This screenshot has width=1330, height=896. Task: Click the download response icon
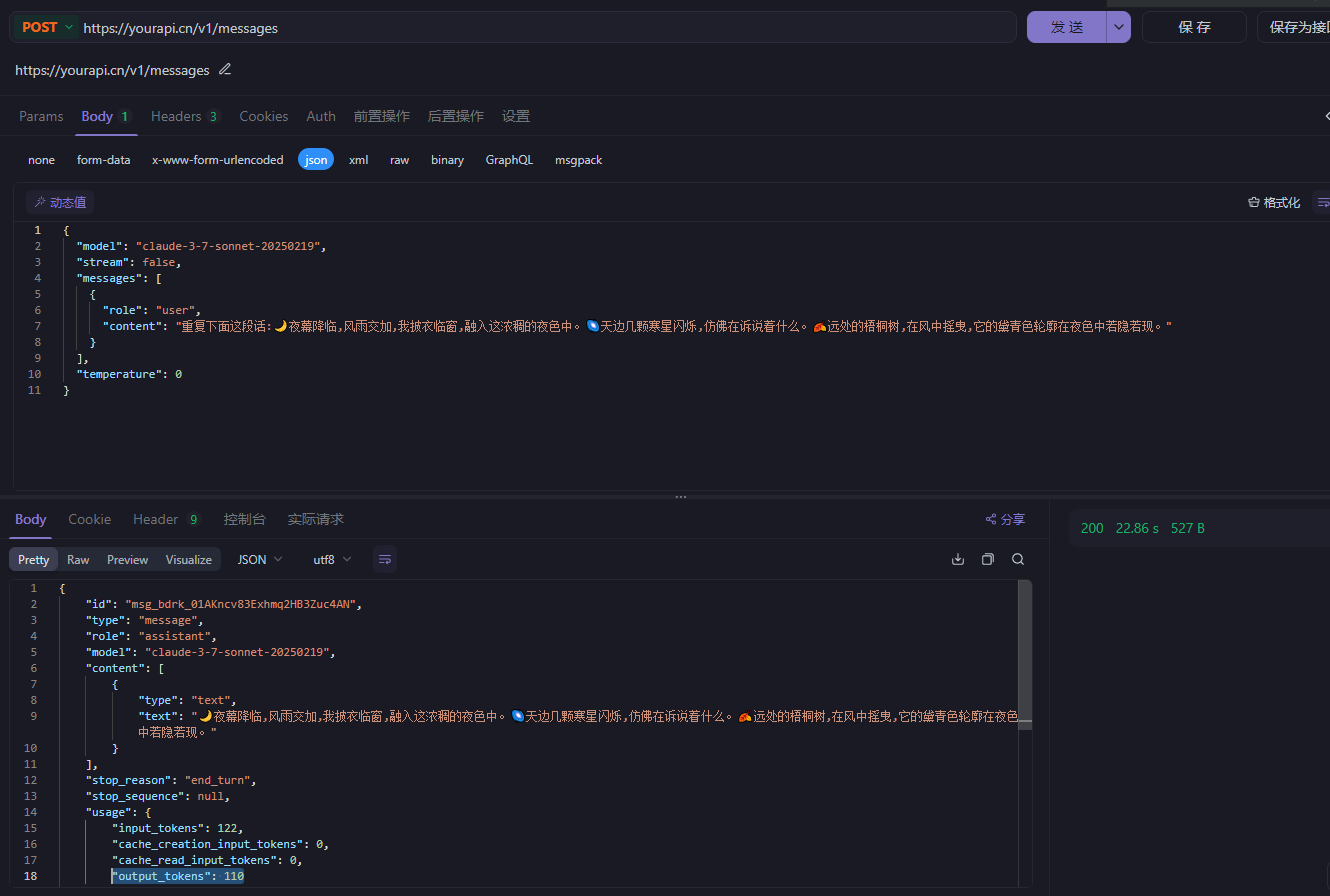(958, 559)
